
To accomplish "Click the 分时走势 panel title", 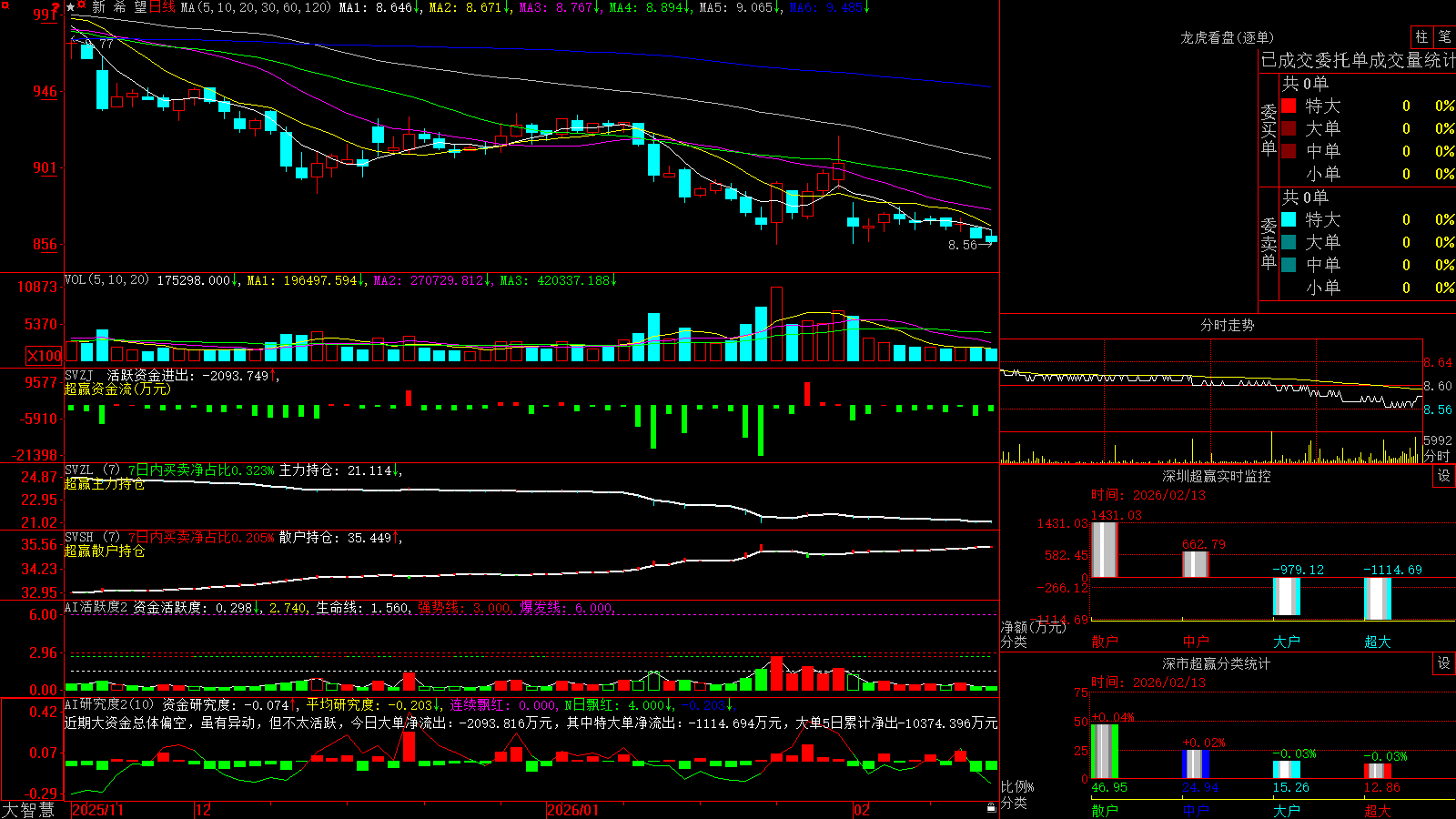I will (x=1228, y=325).
